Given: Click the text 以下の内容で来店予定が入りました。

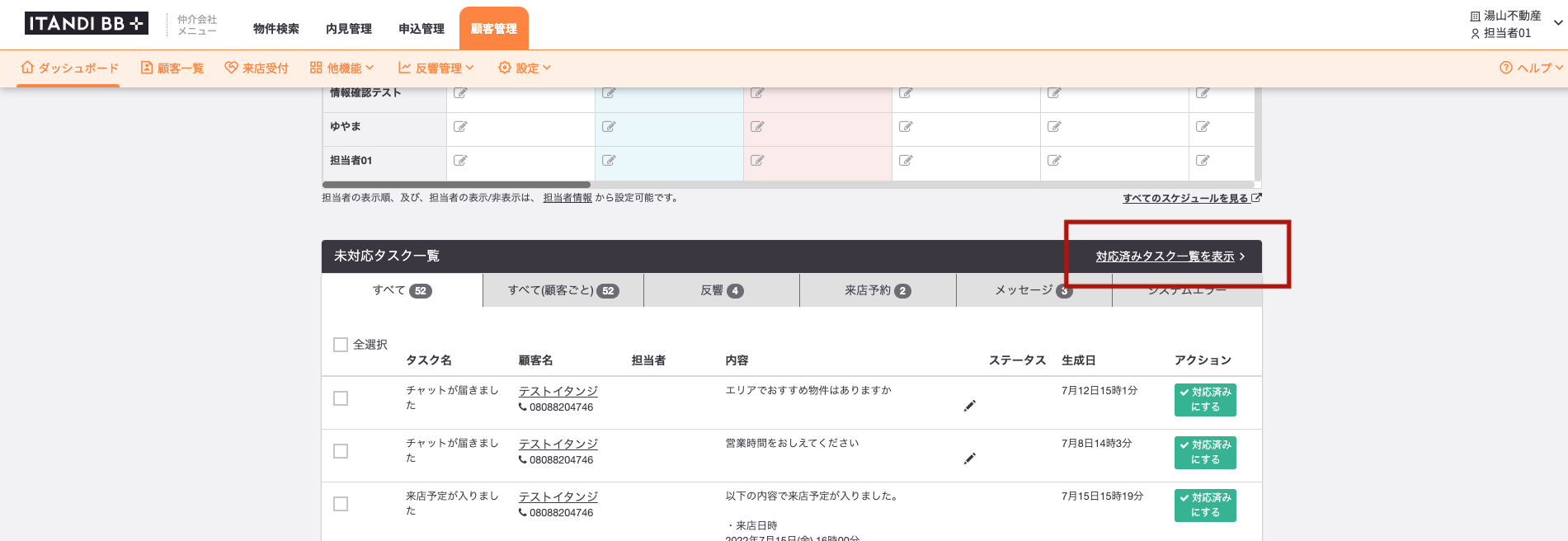Looking at the screenshot, I should 812,496.
